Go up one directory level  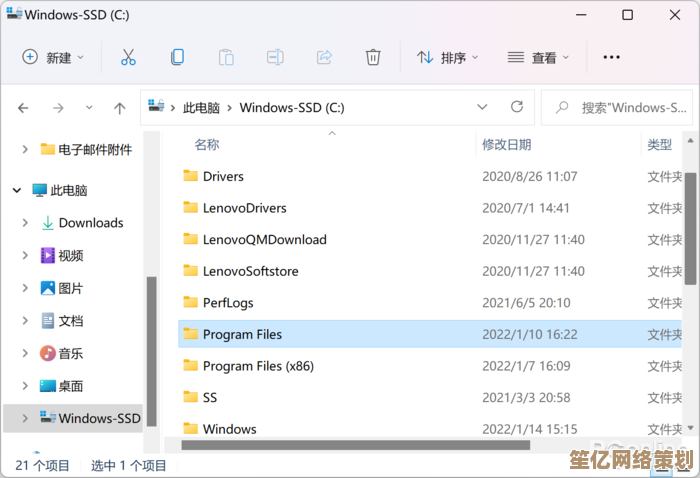[120, 108]
